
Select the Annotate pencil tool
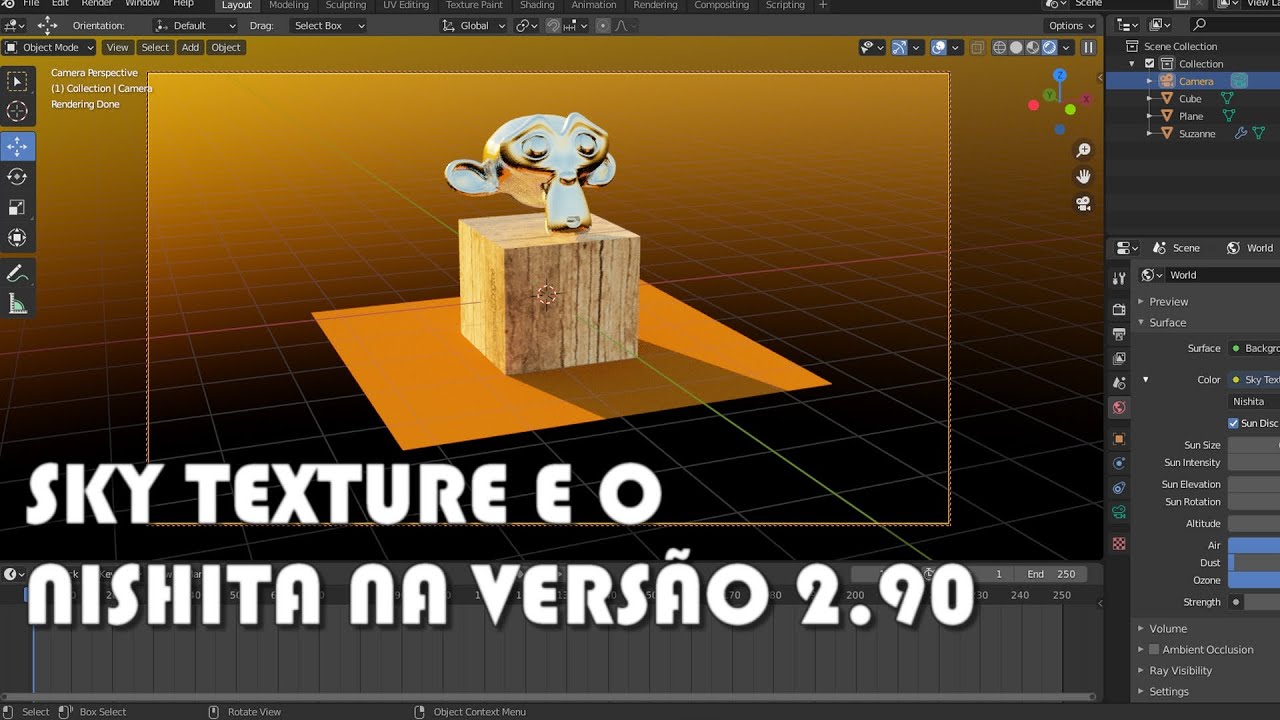17,274
